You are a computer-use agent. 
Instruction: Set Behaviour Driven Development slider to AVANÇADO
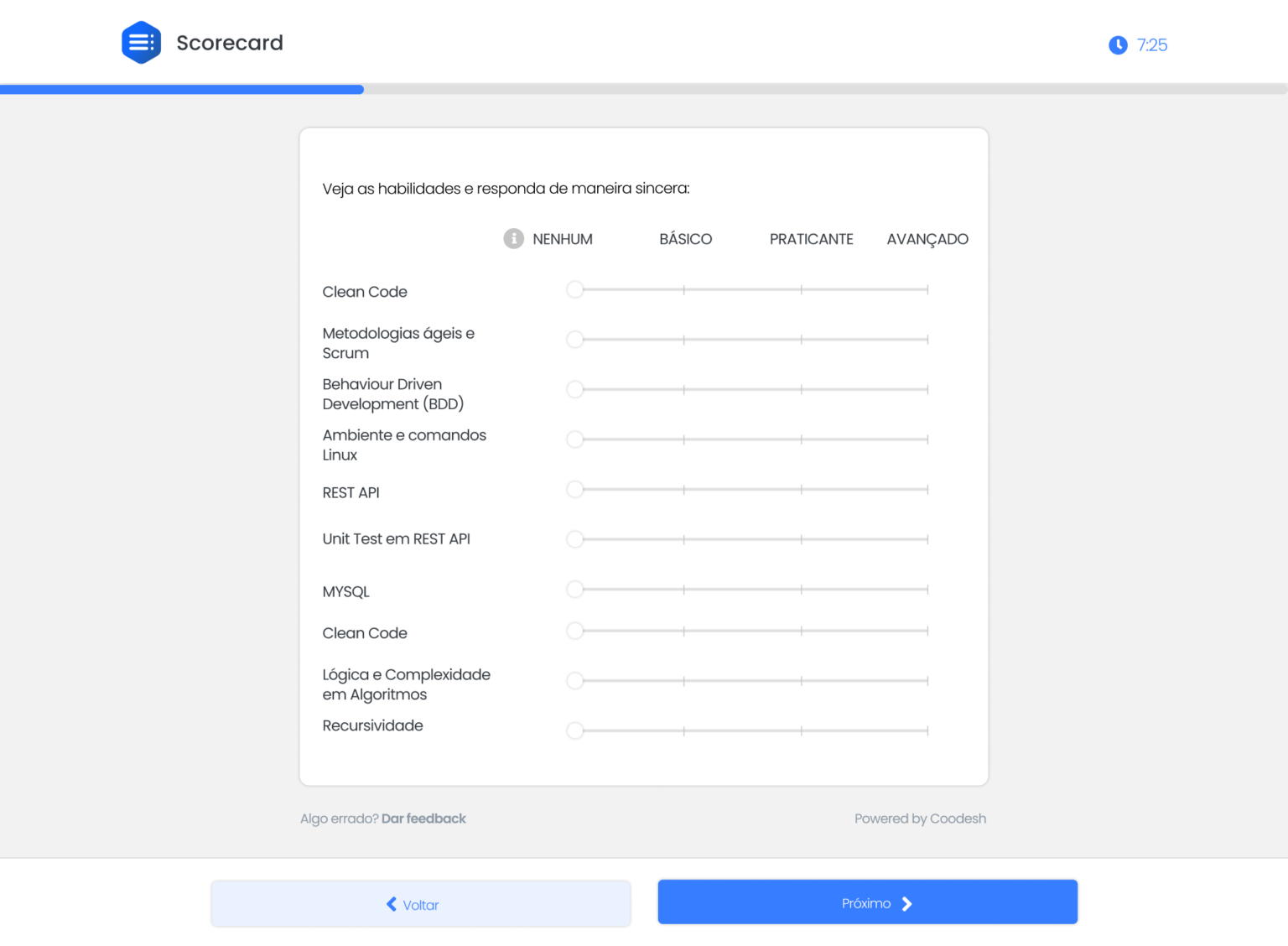point(927,389)
